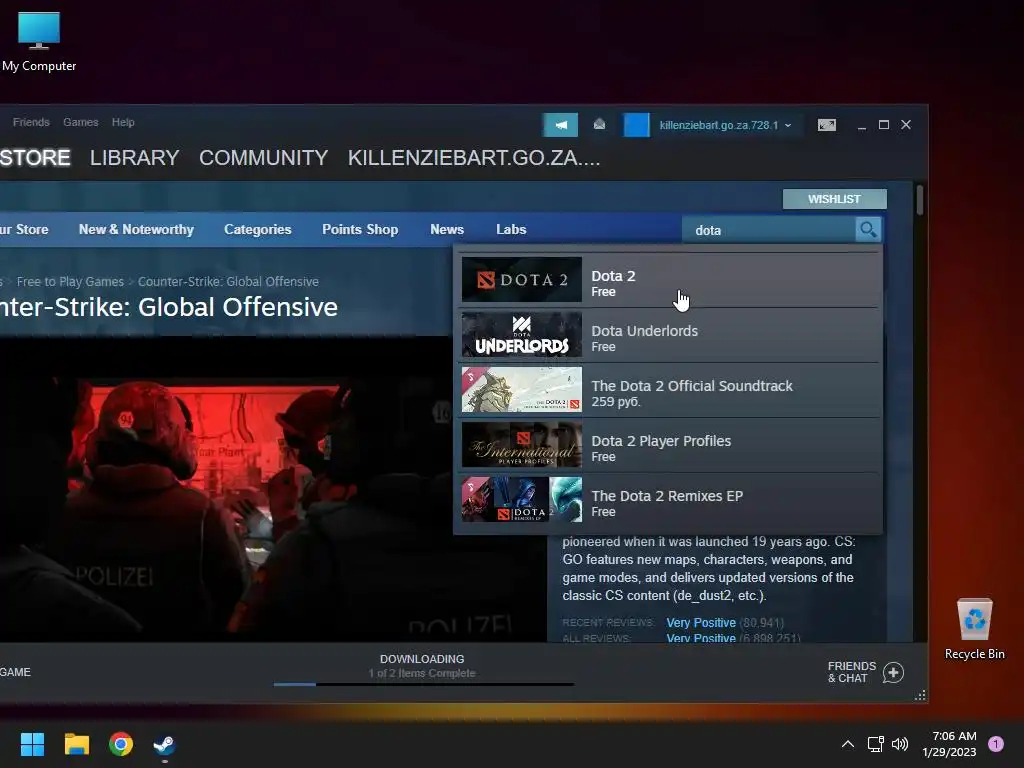The image size is (1024, 768).
Task: Click the network status tray icon
Action: click(x=875, y=744)
